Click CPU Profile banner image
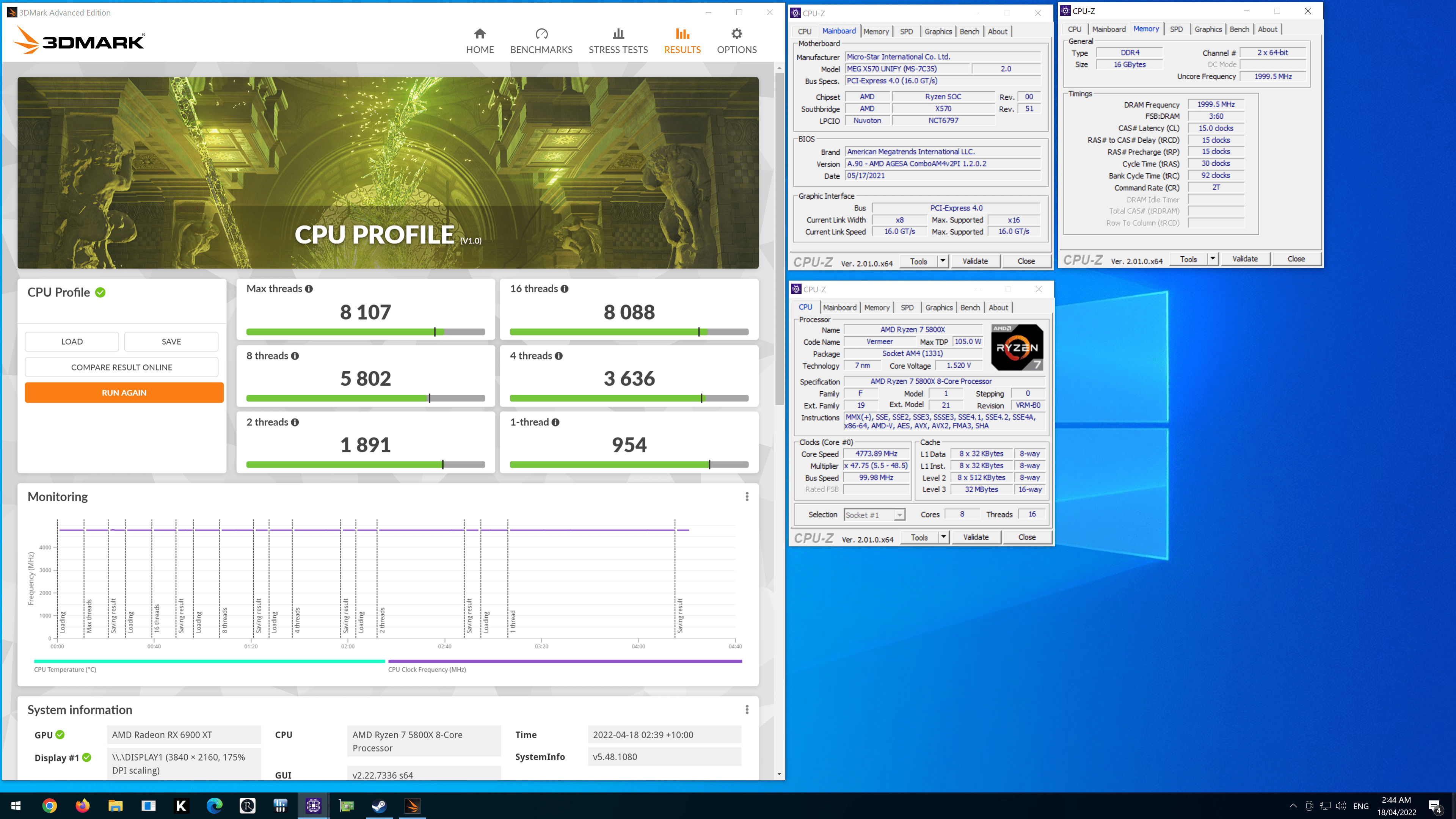Viewport: 1456px width, 819px height. [x=388, y=173]
